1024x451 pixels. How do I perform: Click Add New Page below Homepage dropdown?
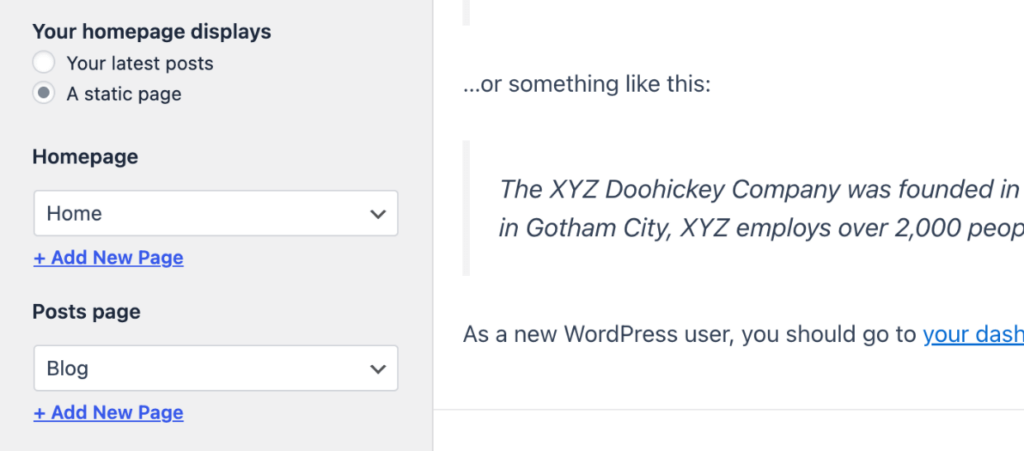point(108,258)
